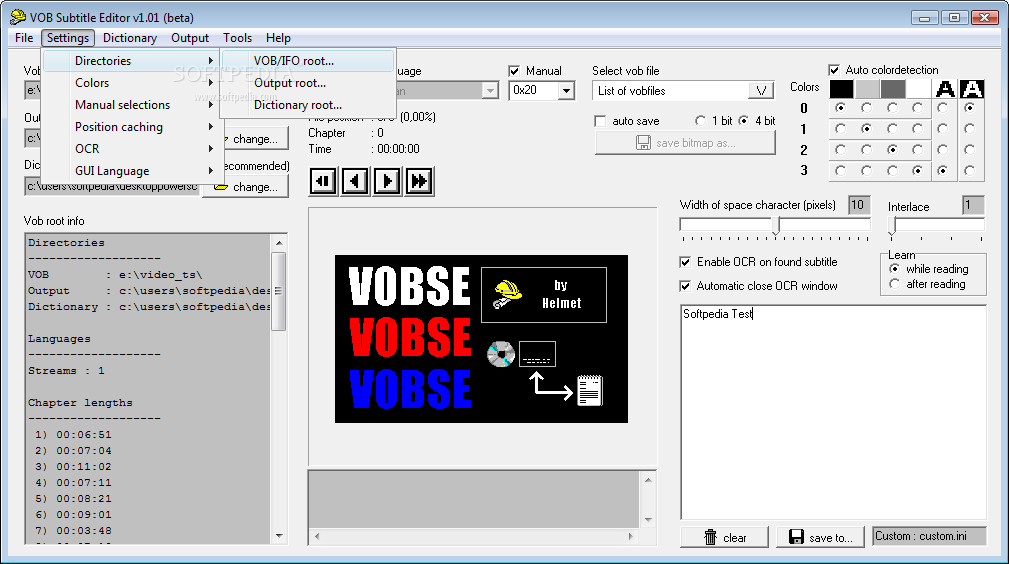This screenshot has height=564, width=1009.
Task: Click the white color swatch
Action: [918, 89]
